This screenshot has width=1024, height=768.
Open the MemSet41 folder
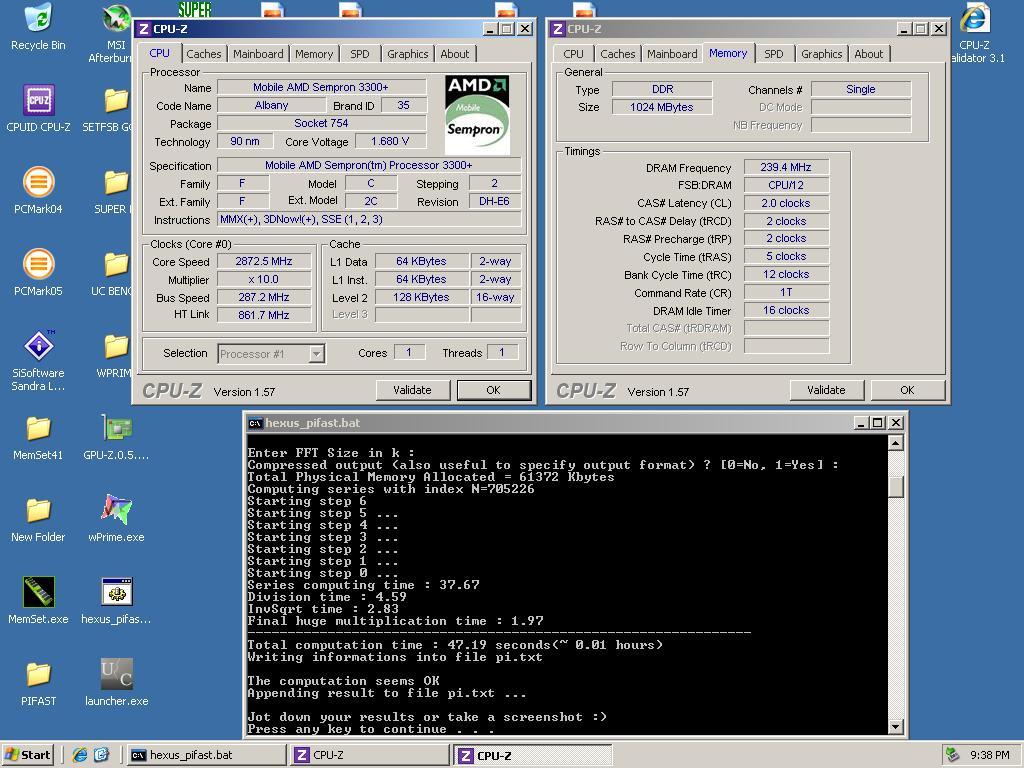tap(38, 438)
